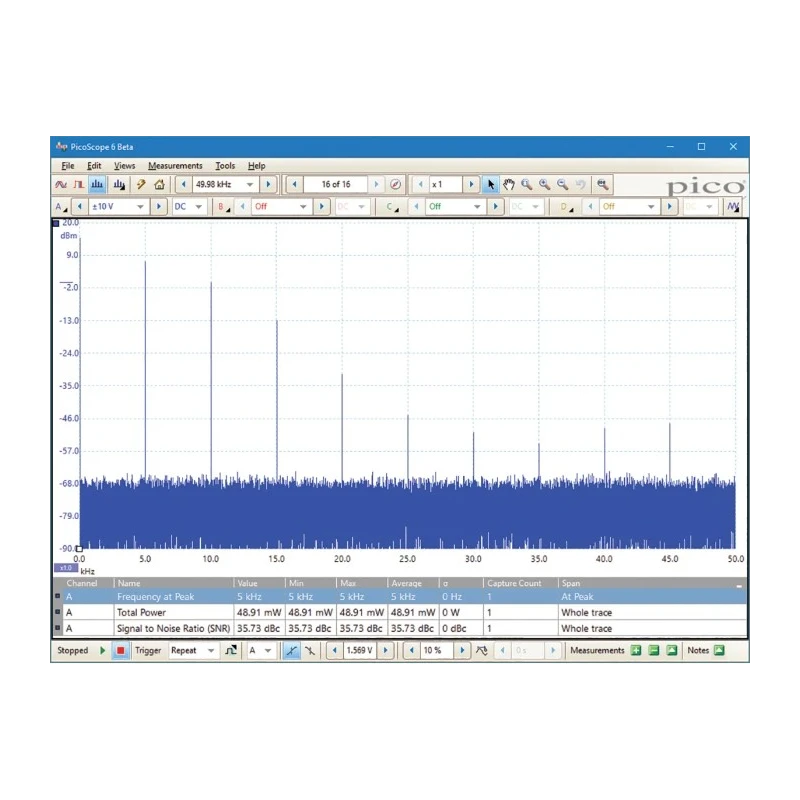
Task: Increase the x 1 zoom factor
Action: tap(471, 185)
